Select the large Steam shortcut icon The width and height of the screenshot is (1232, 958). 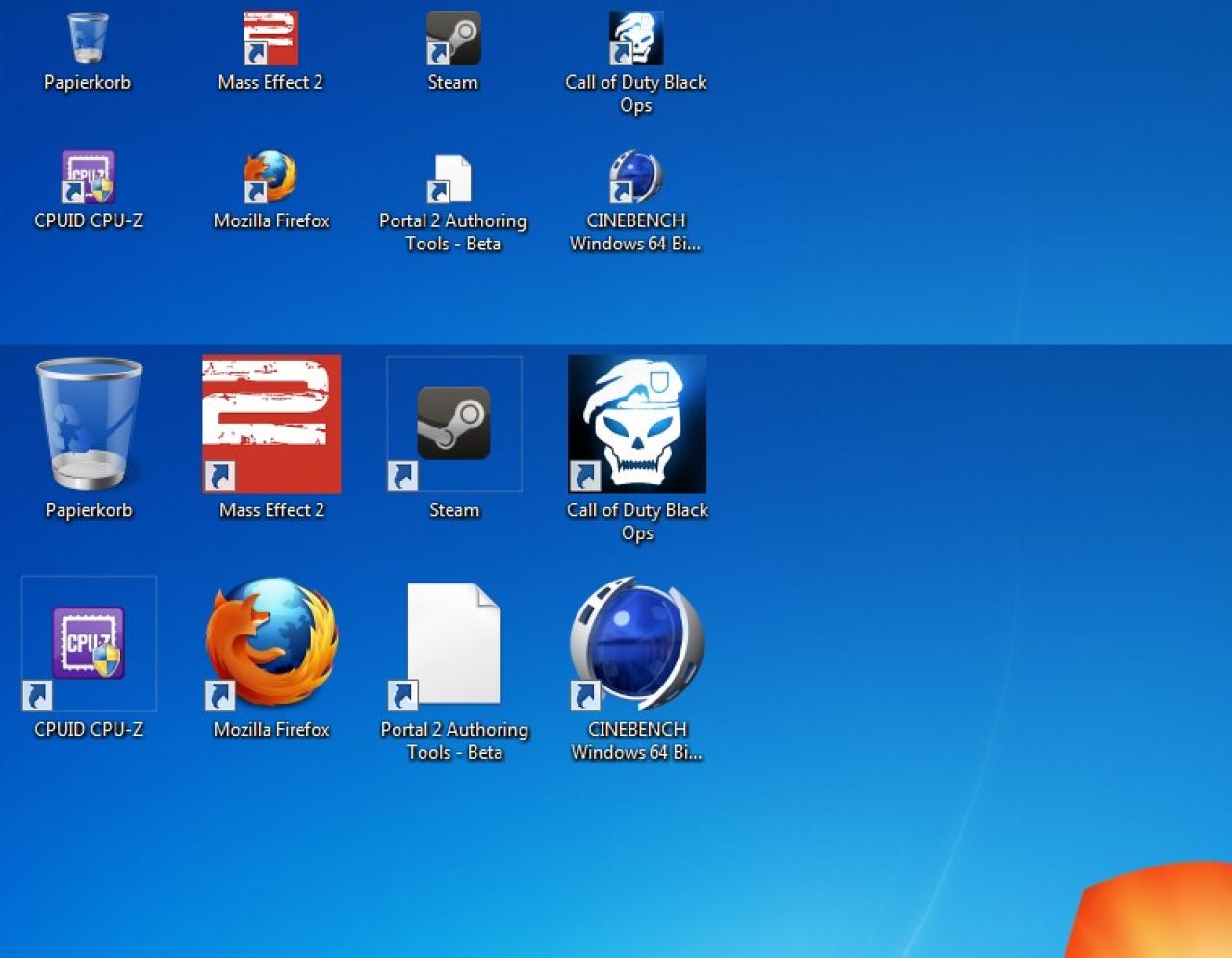(x=454, y=425)
